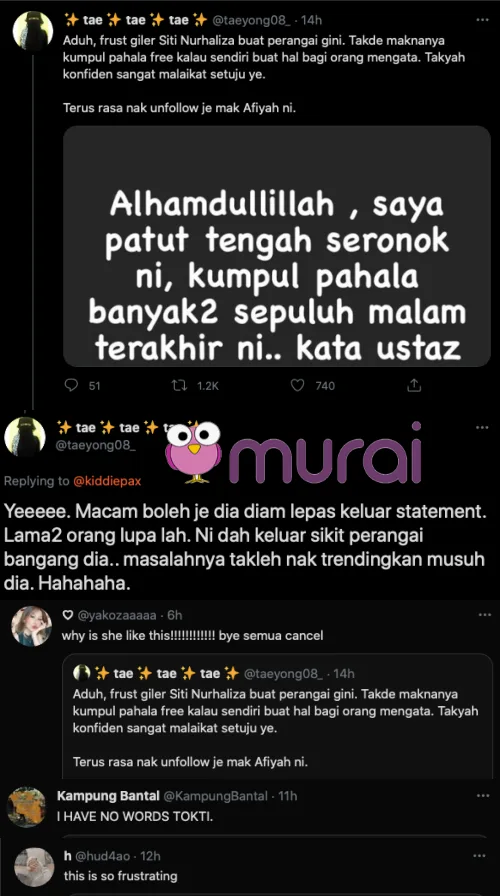Open the quoted taeyong08_ tweet card
This screenshot has width=500, height=896.
click(278, 716)
